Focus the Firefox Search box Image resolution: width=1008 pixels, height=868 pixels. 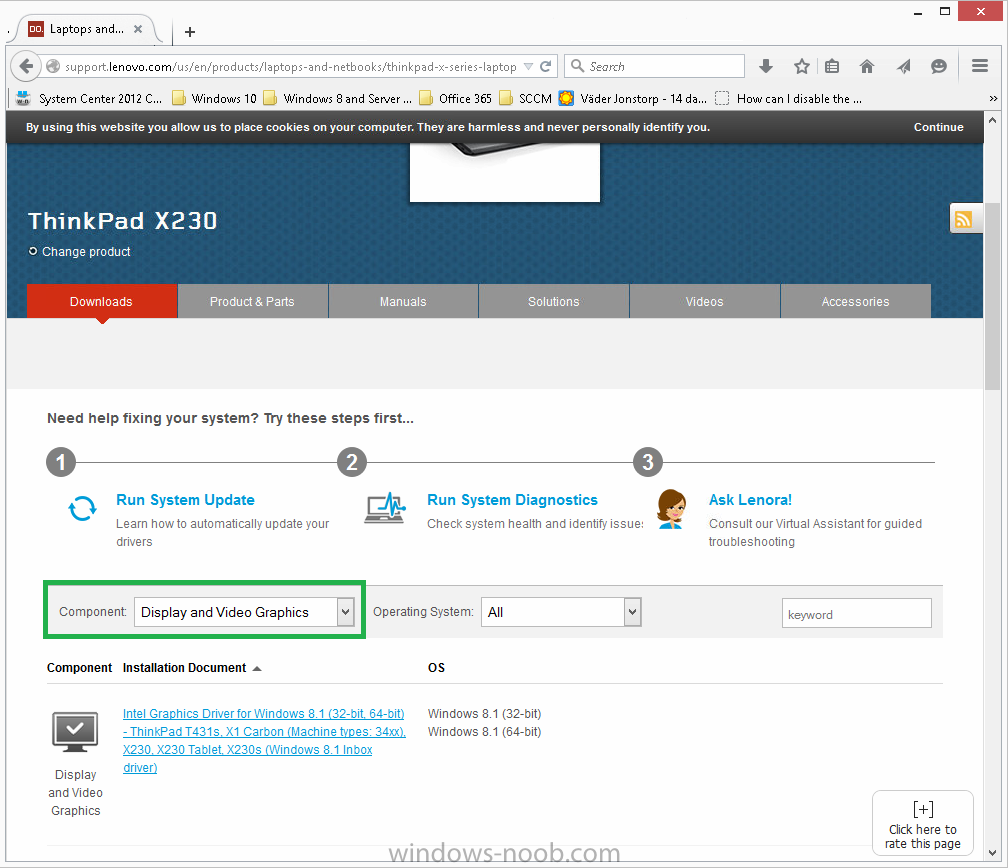[654, 66]
